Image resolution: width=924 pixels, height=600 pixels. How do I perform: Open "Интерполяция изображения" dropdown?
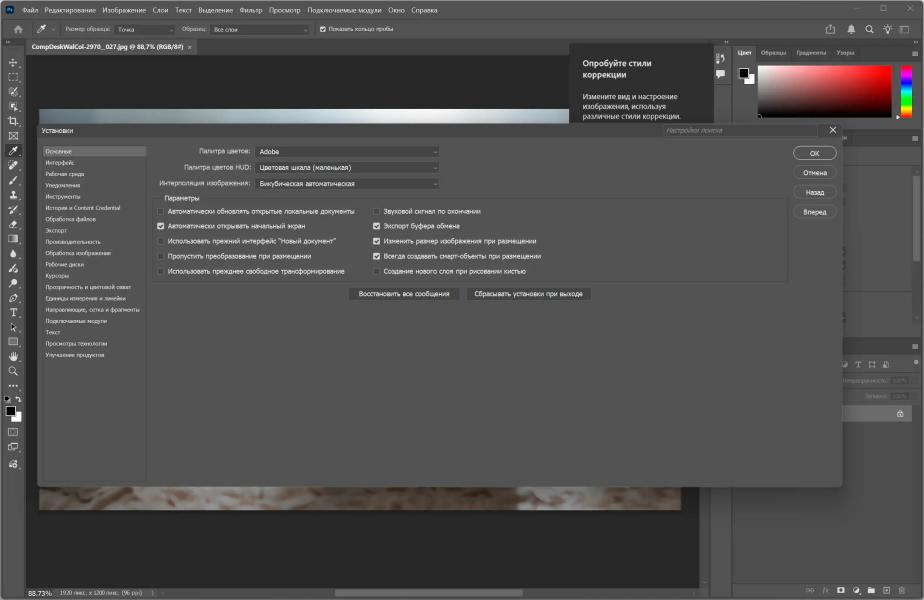(x=347, y=183)
